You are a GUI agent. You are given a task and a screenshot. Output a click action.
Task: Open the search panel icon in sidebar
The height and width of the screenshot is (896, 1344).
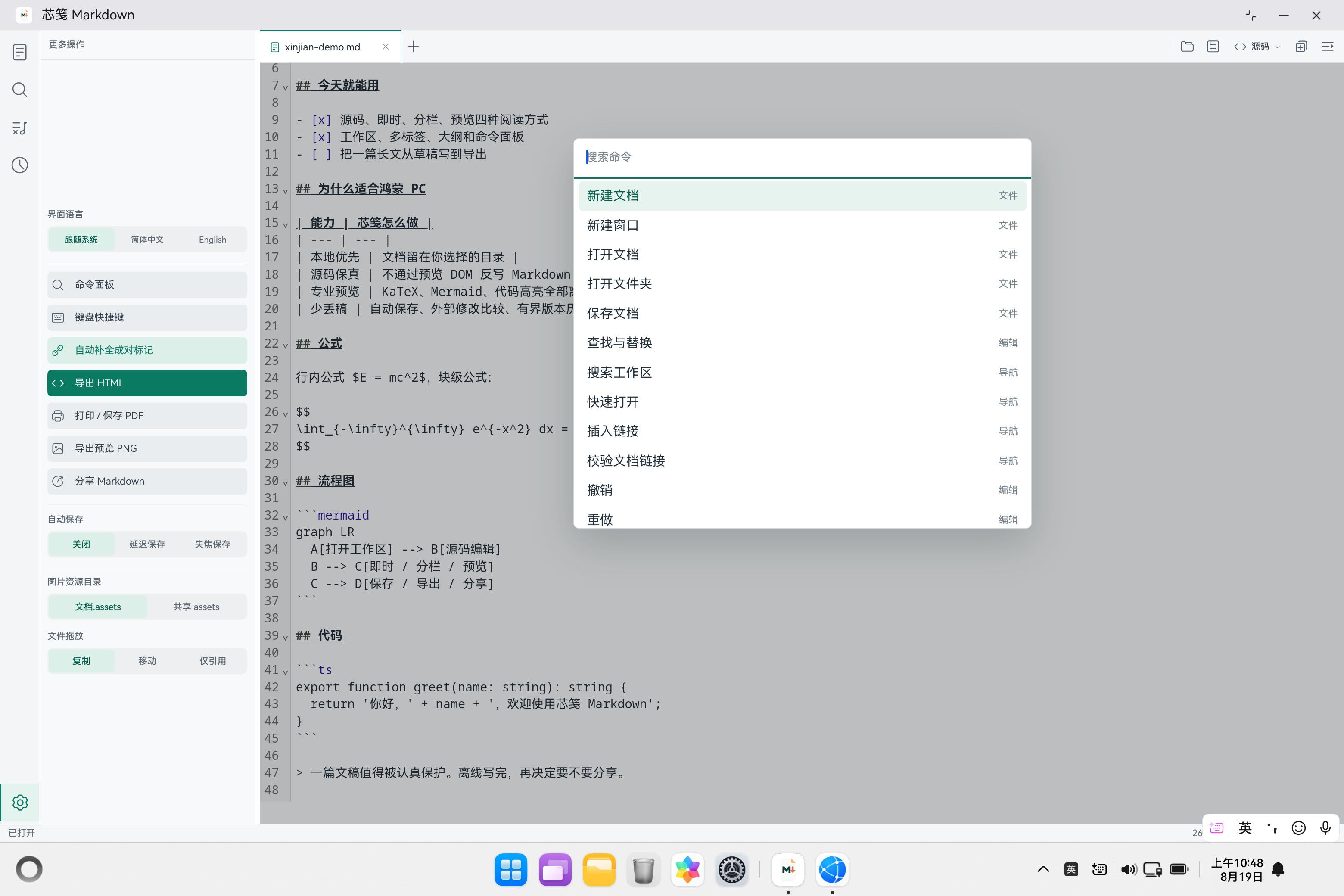(19, 90)
